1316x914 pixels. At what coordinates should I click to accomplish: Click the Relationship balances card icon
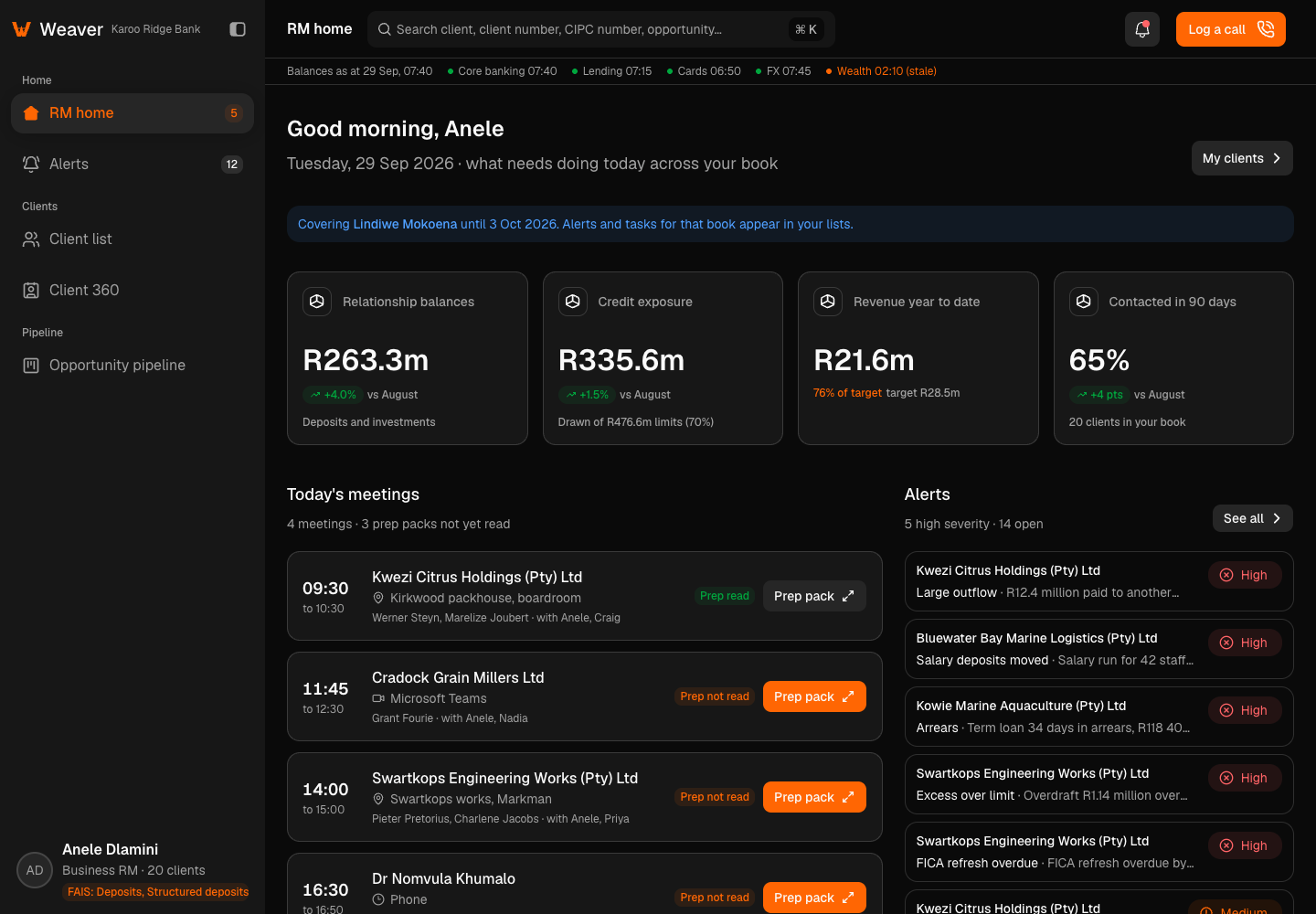[317, 302]
